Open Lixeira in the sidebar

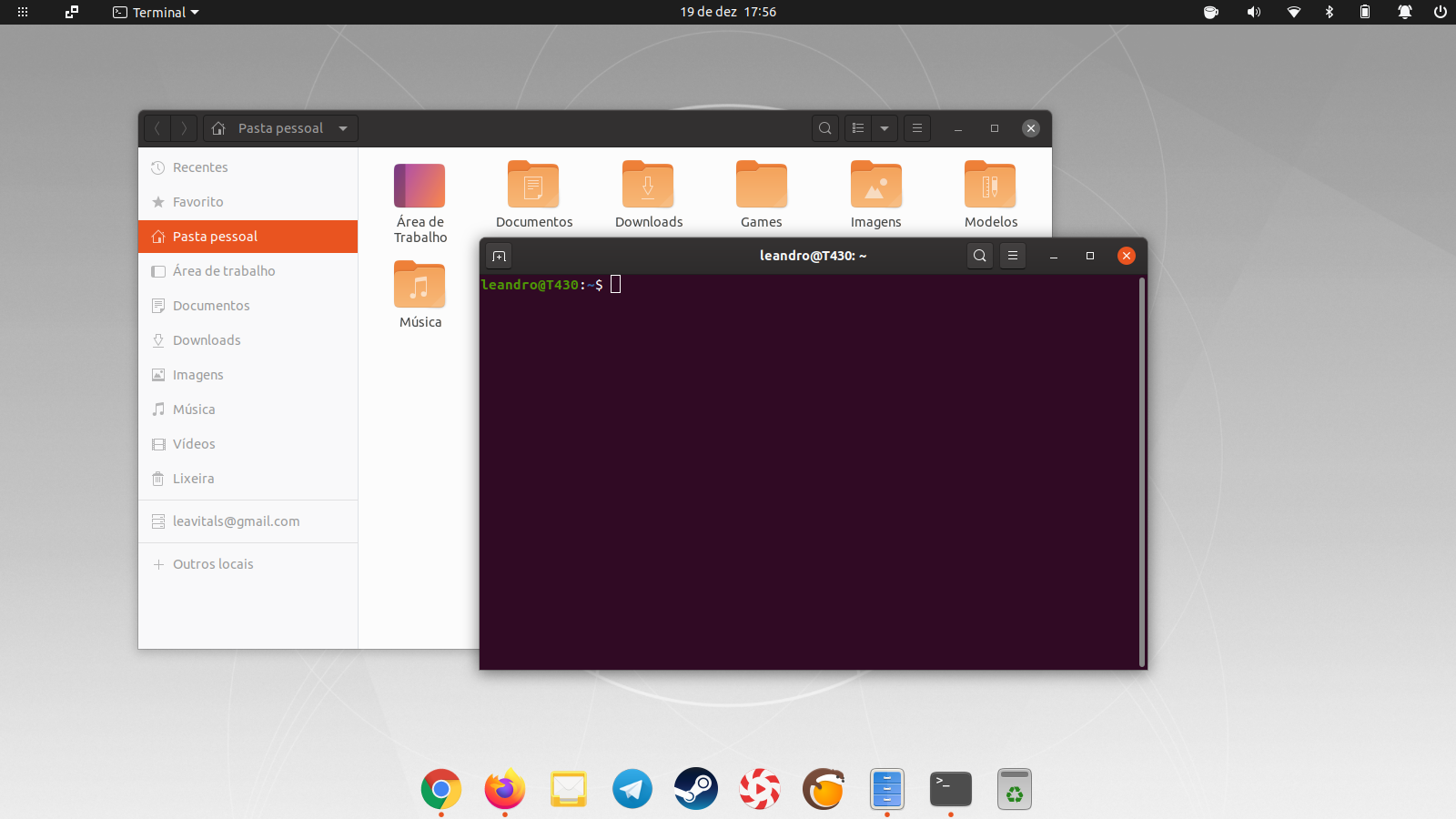click(x=248, y=479)
